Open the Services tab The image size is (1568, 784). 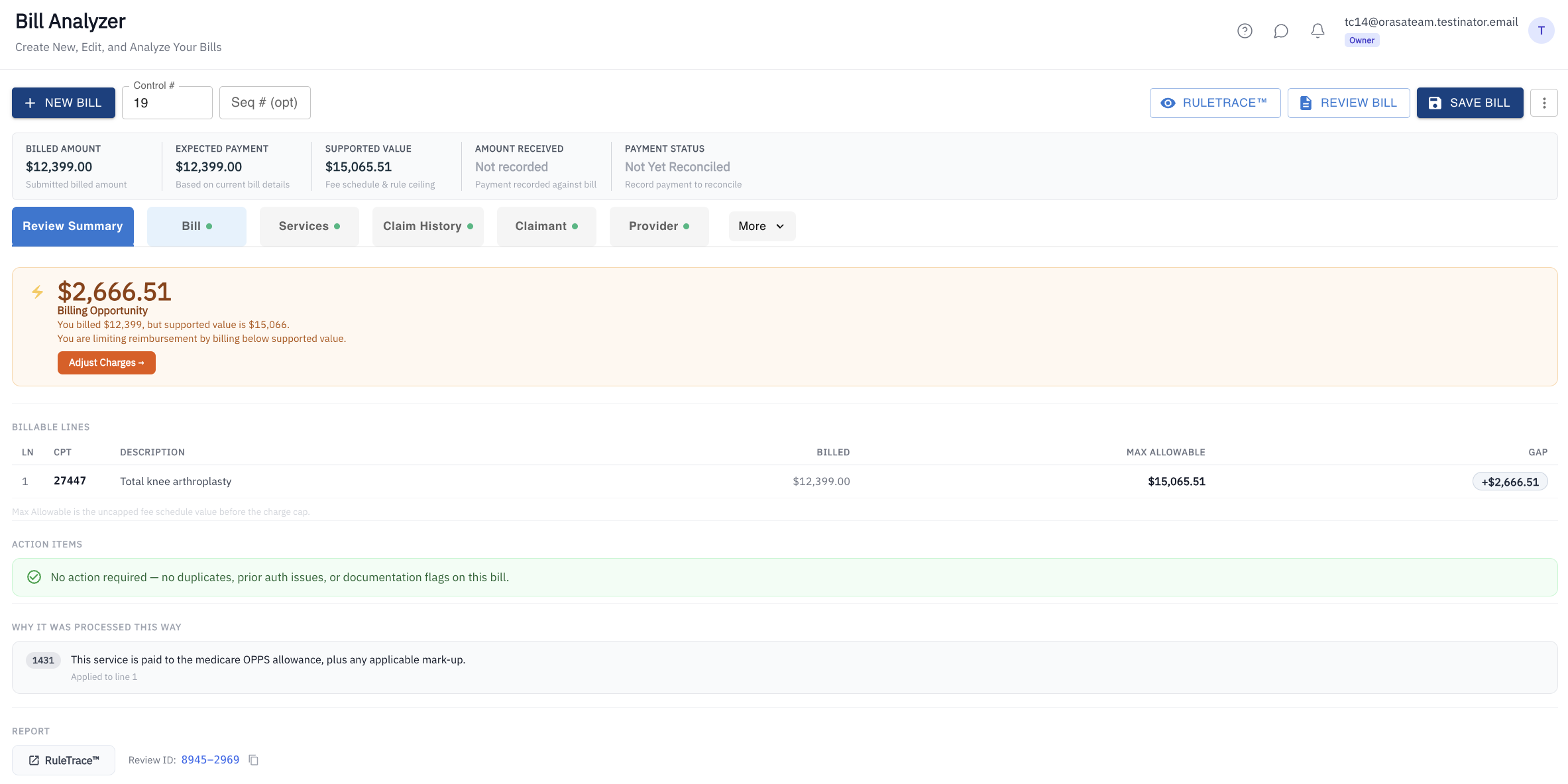(x=309, y=226)
